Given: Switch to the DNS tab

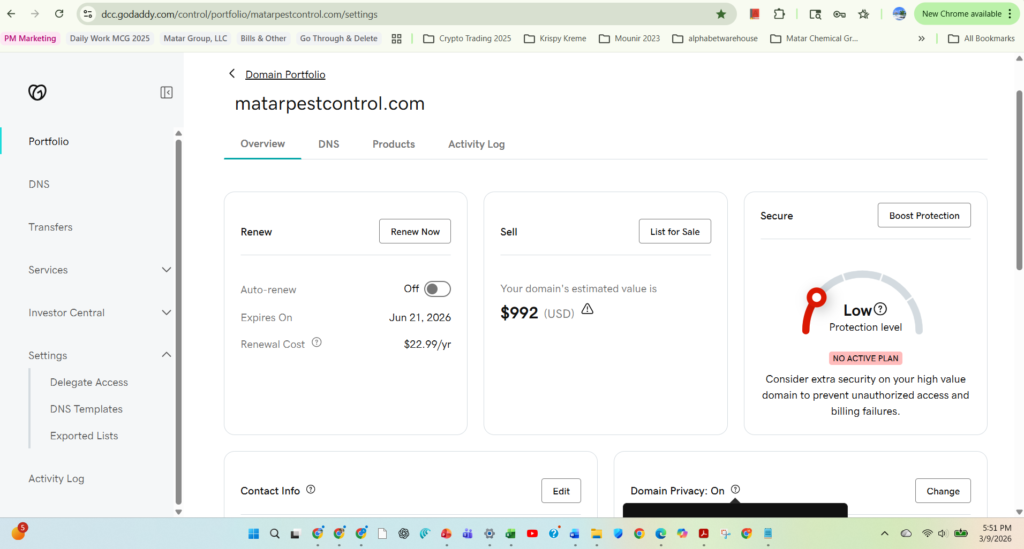Looking at the screenshot, I should (328, 144).
